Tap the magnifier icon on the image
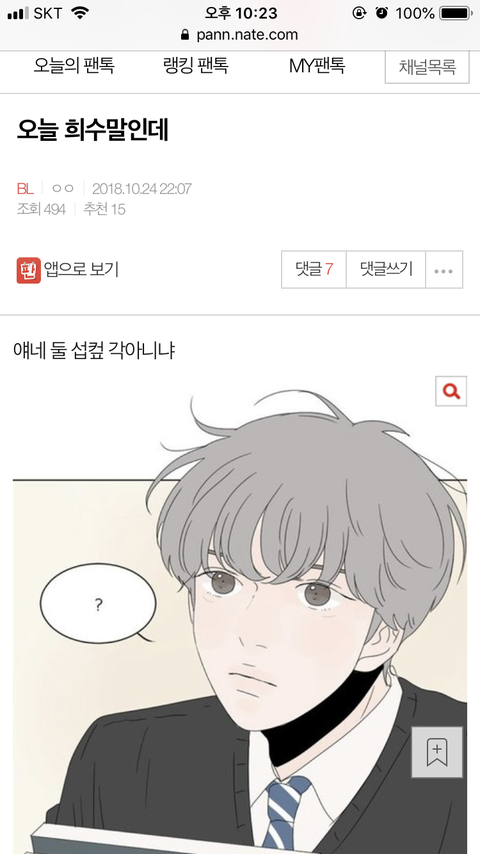Viewport: 480px width, 854px height. 451,391
